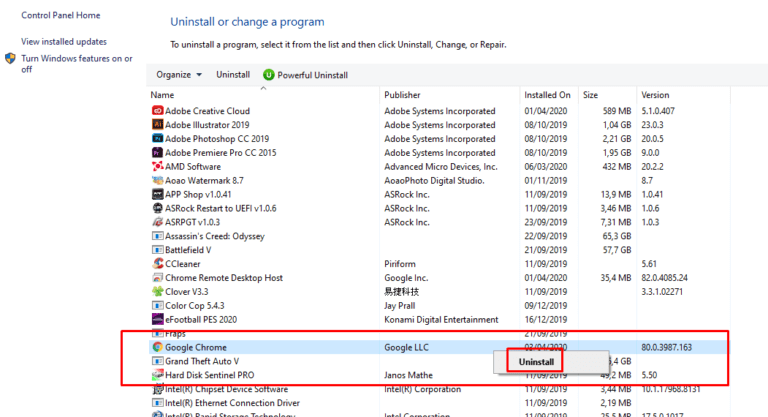Click the Adobe Premiere Pro CC 2015 icon
This screenshot has width=768, height=417.
[157, 152]
